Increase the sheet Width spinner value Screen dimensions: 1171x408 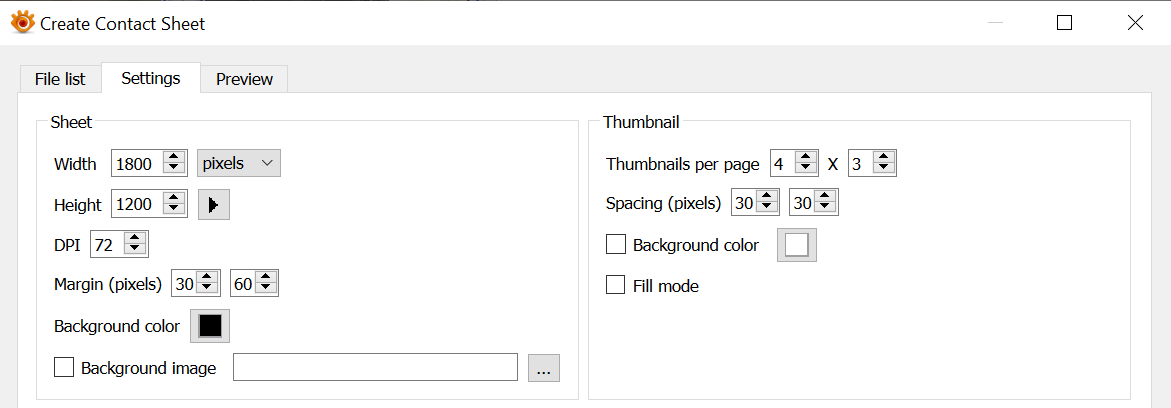click(x=175, y=157)
